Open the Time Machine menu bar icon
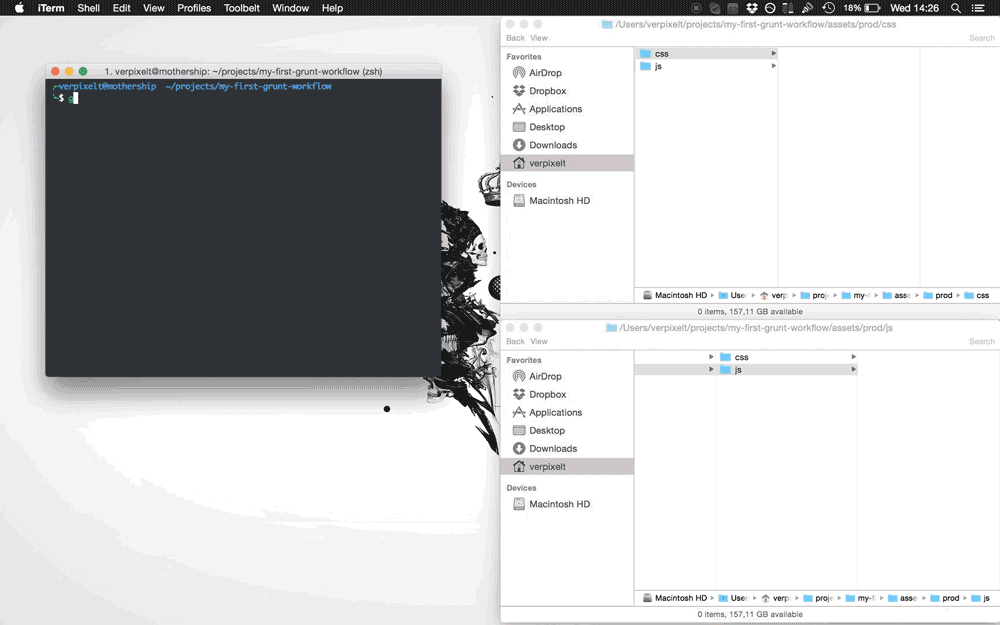Screen dimensions: 1000x625 click(828, 8)
